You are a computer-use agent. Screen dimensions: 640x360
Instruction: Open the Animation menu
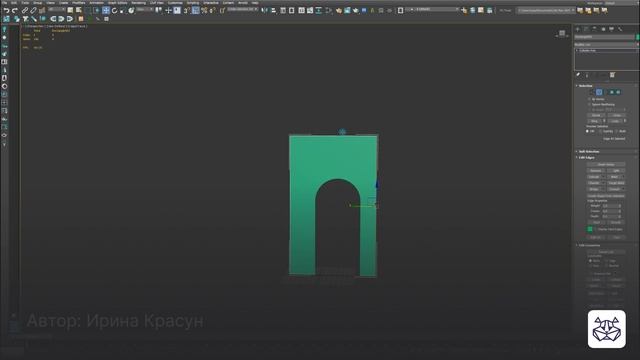pyautogui.click(x=97, y=3)
